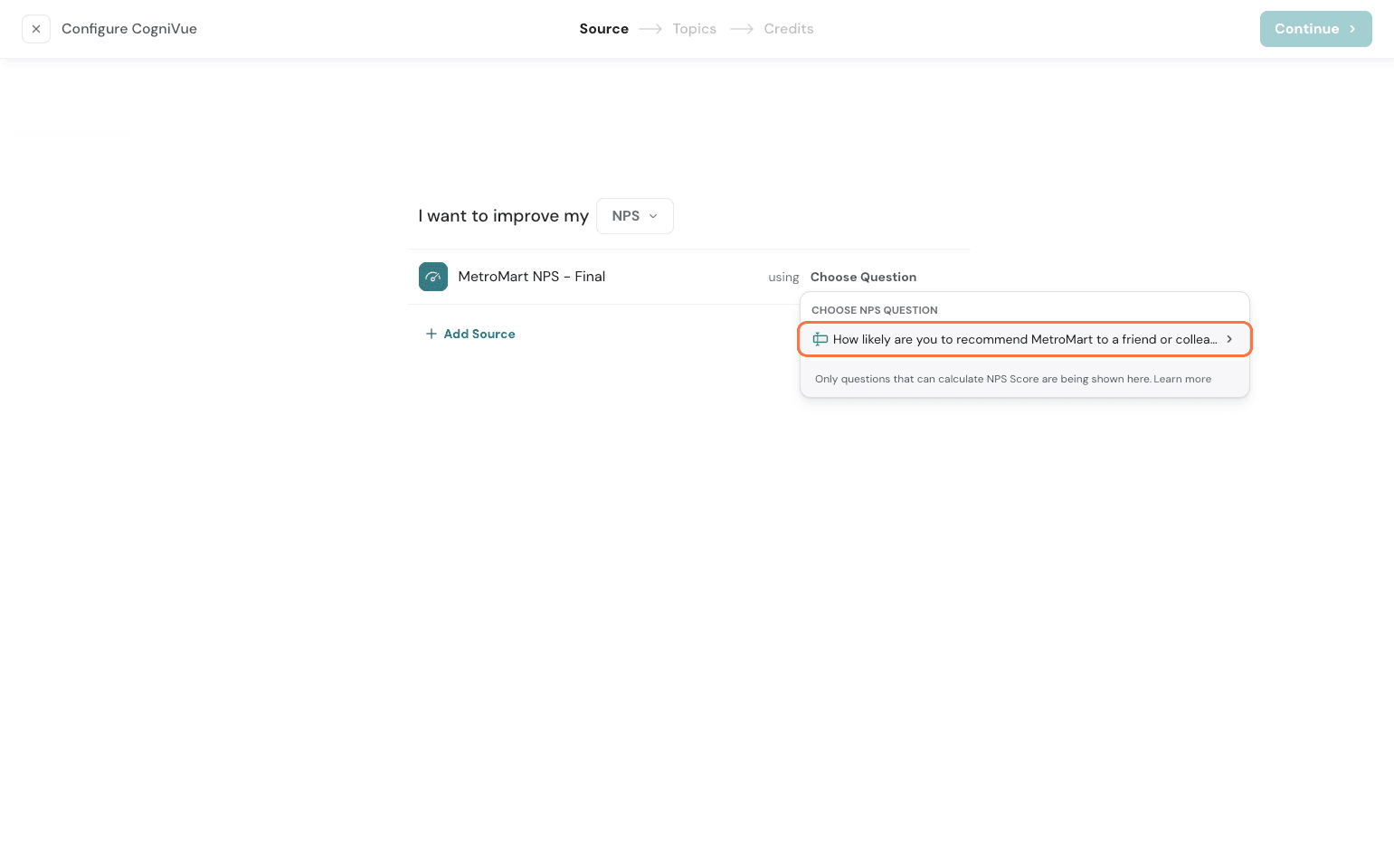Screen dimensions: 1394x868
Task: Click the arrow between Topics and Credits
Action: pyautogui.click(x=742, y=29)
